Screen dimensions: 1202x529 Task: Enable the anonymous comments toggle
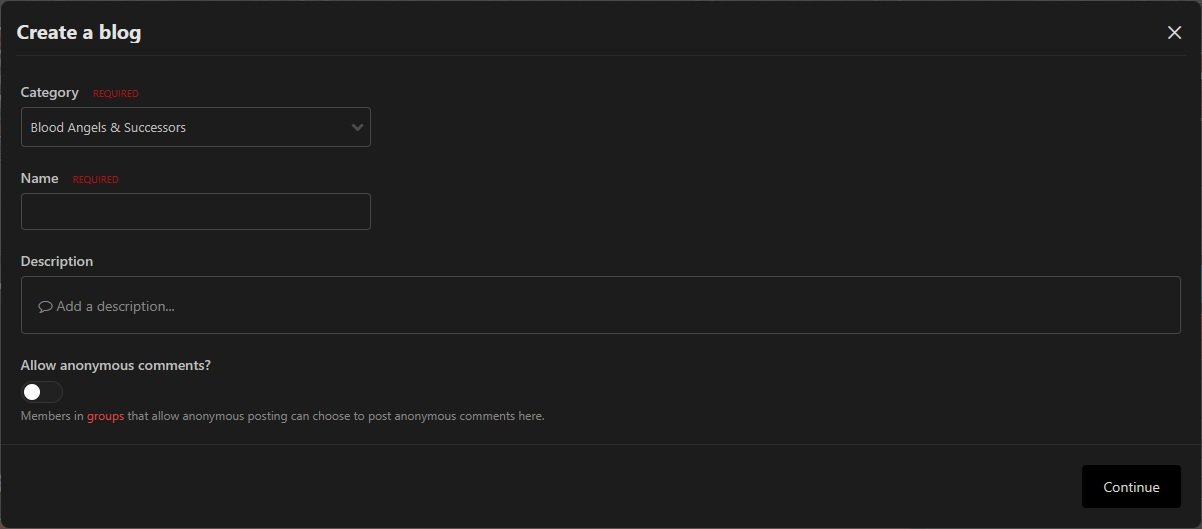click(x=41, y=392)
